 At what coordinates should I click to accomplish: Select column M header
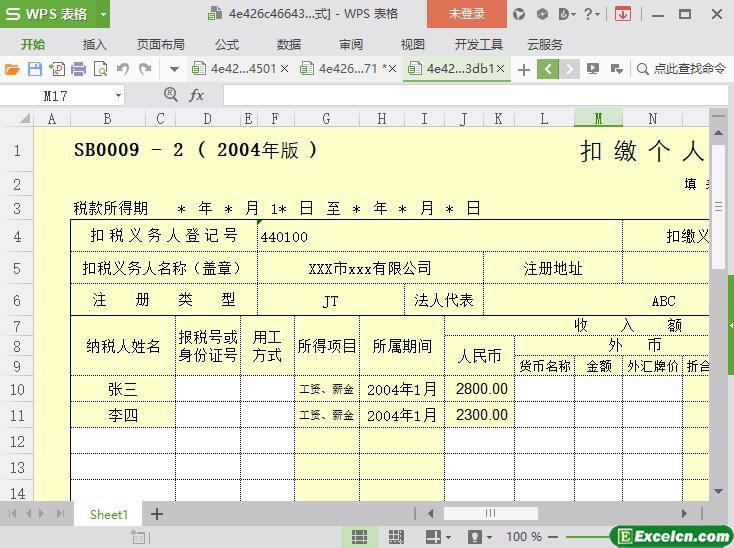click(x=598, y=119)
